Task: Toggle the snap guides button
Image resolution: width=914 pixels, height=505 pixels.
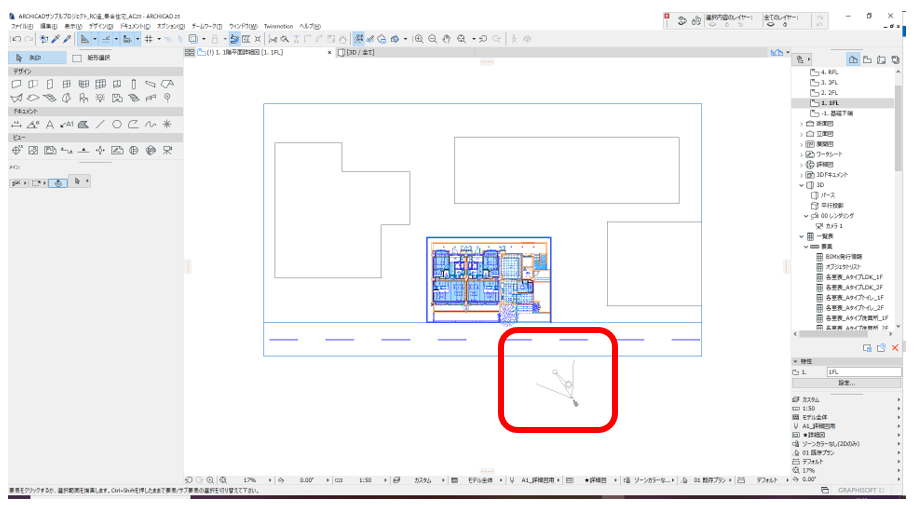Action: click(x=106, y=39)
